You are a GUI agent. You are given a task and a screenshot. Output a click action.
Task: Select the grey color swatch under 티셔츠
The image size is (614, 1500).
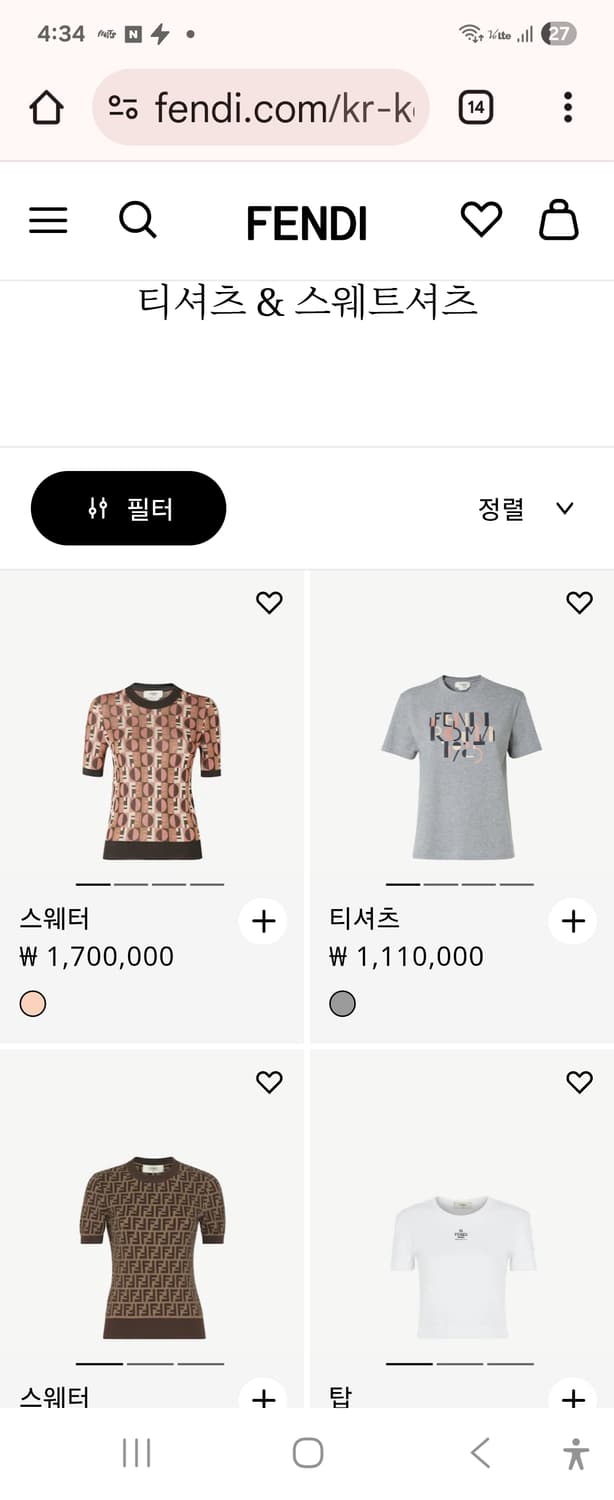tap(341, 1003)
